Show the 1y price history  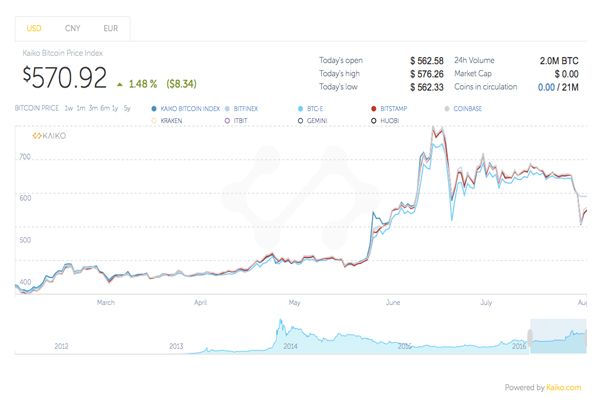[114, 107]
